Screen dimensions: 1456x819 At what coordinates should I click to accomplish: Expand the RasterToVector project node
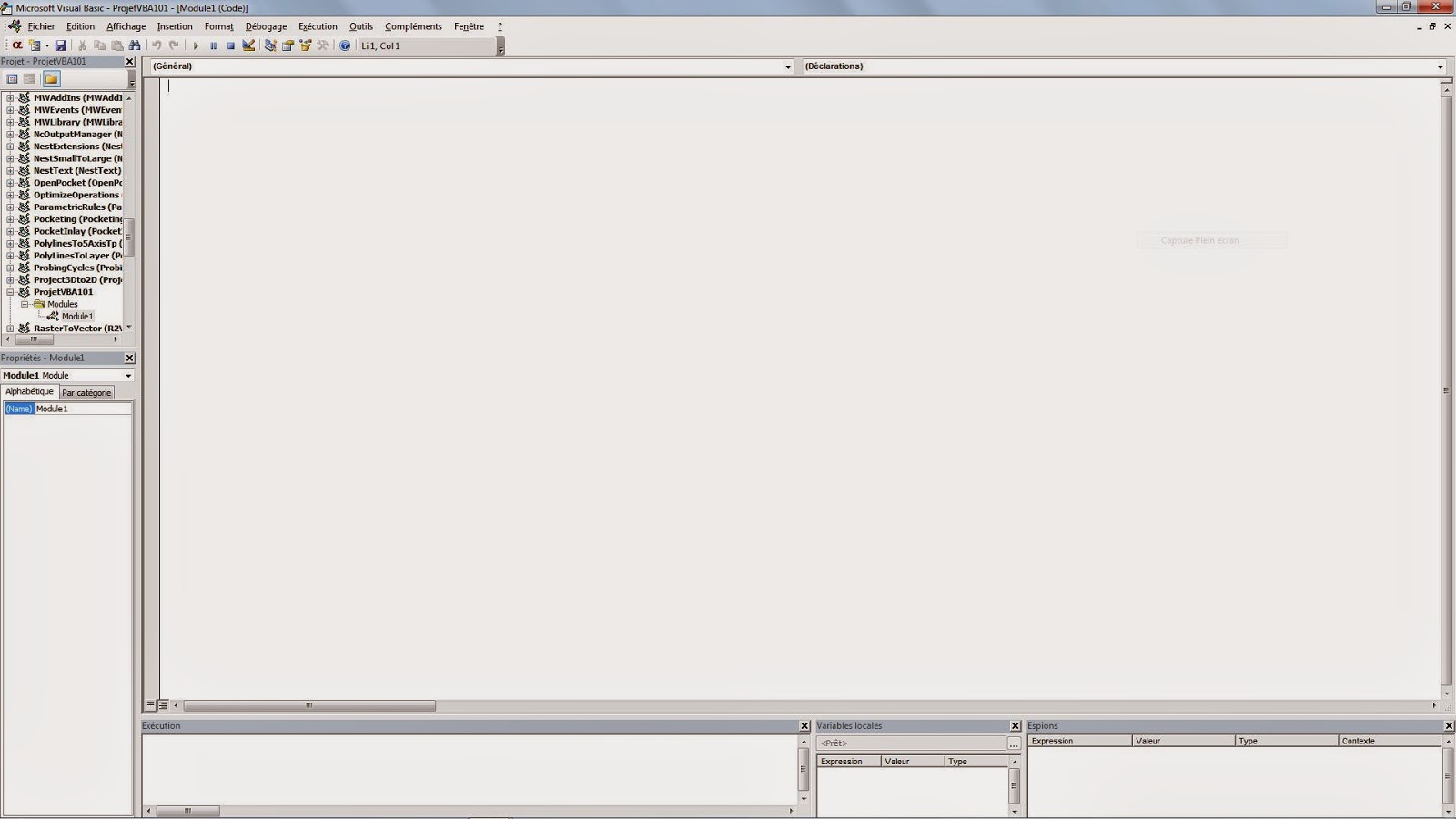10,329
